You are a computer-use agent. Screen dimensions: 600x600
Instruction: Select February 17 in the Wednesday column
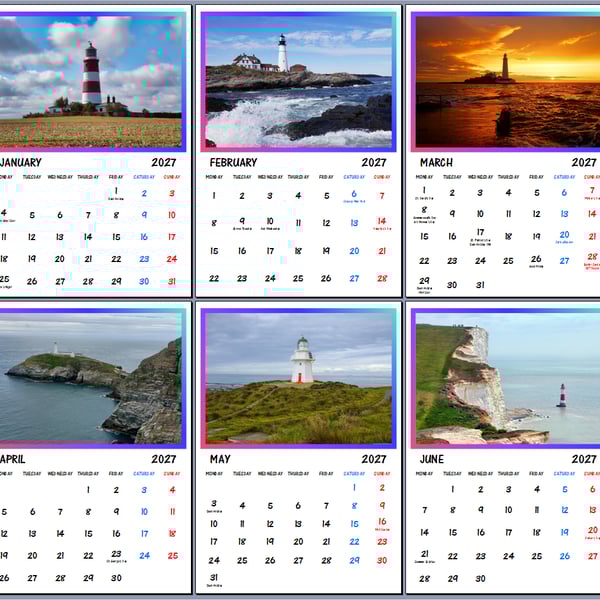(x=270, y=251)
